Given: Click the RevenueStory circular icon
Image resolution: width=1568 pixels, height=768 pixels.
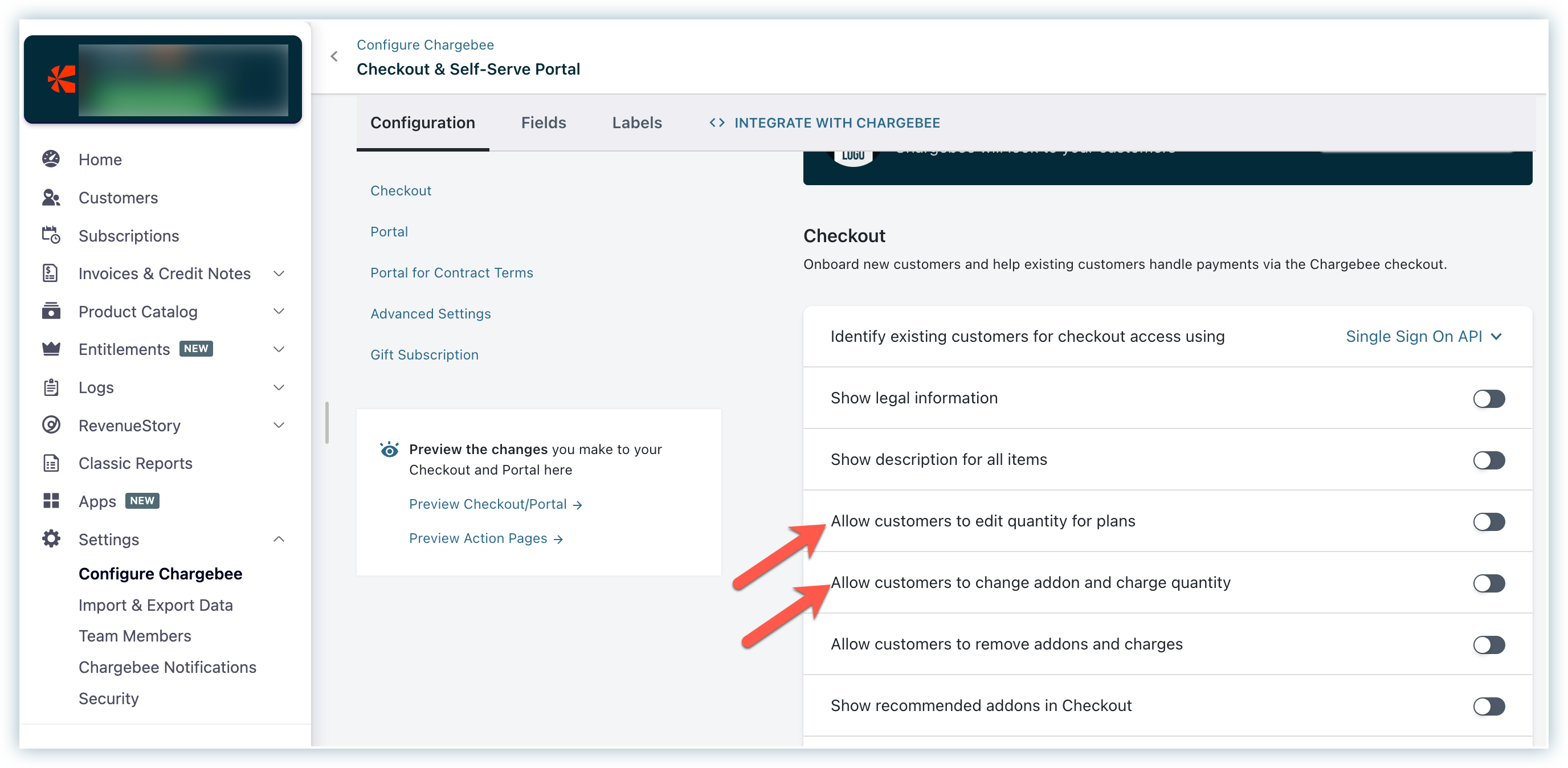Looking at the screenshot, I should pyautogui.click(x=51, y=426).
